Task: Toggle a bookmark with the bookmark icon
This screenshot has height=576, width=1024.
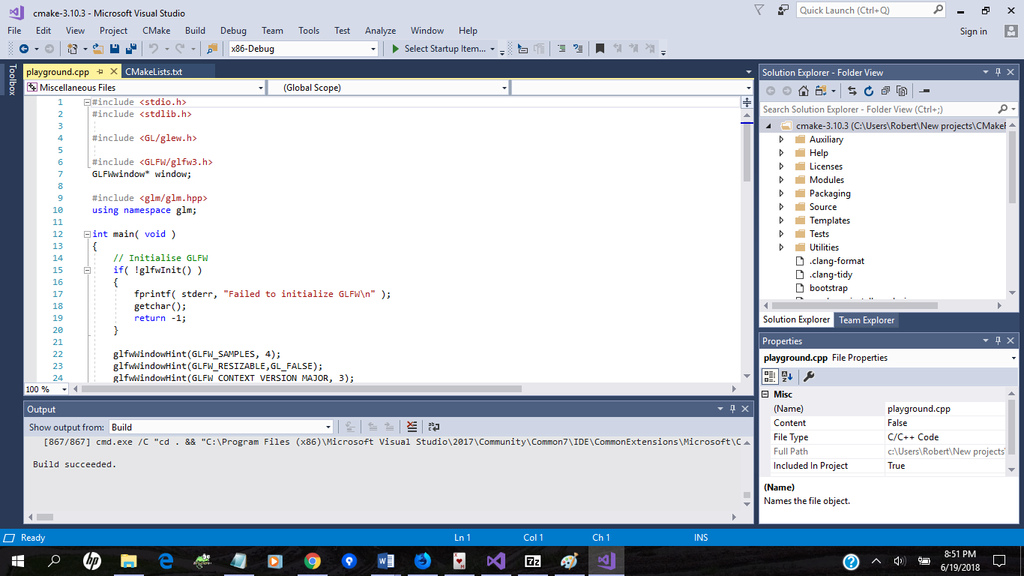Action: point(600,49)
